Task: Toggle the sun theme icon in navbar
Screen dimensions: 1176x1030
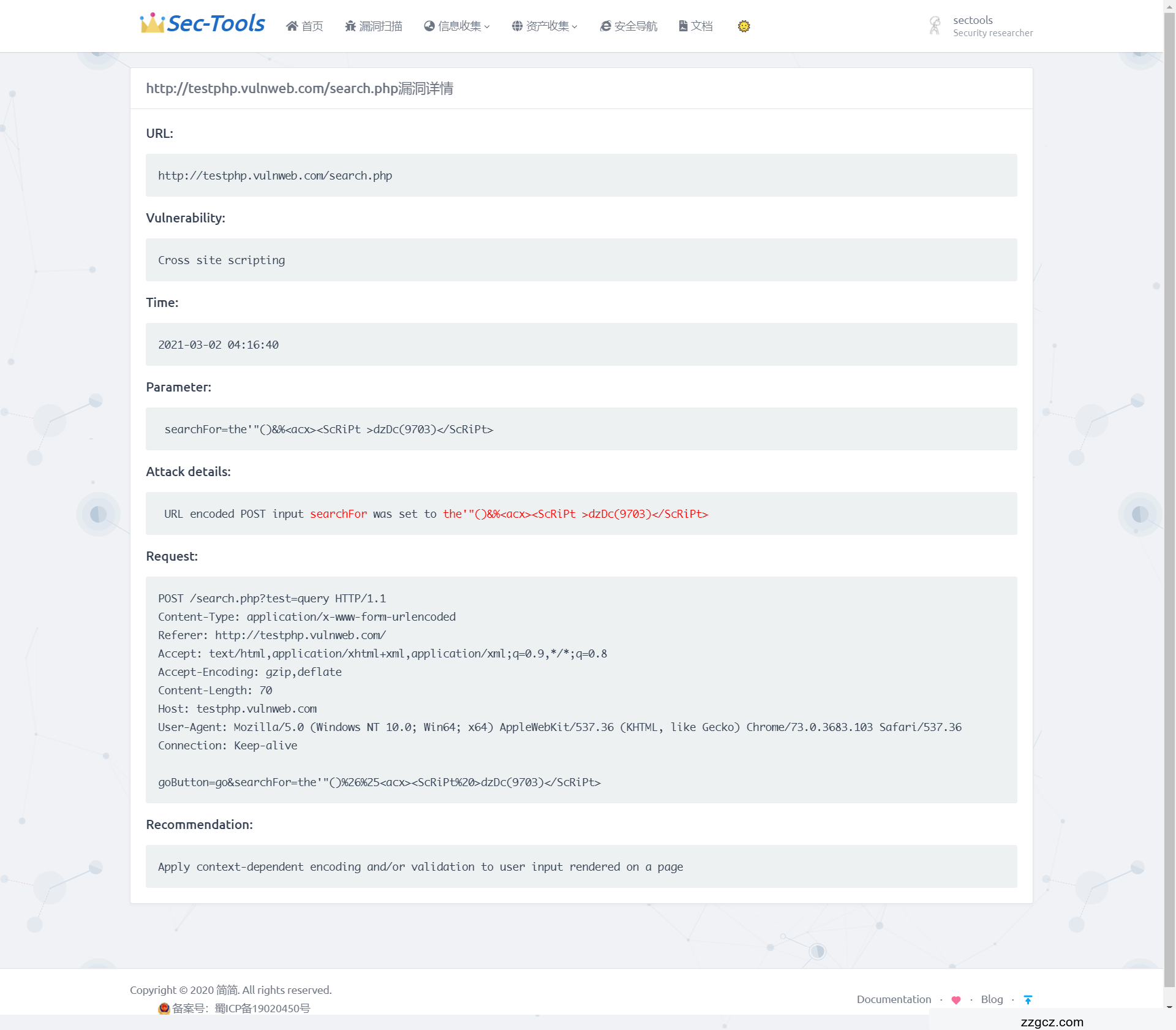Action: [x=744, y=26]
